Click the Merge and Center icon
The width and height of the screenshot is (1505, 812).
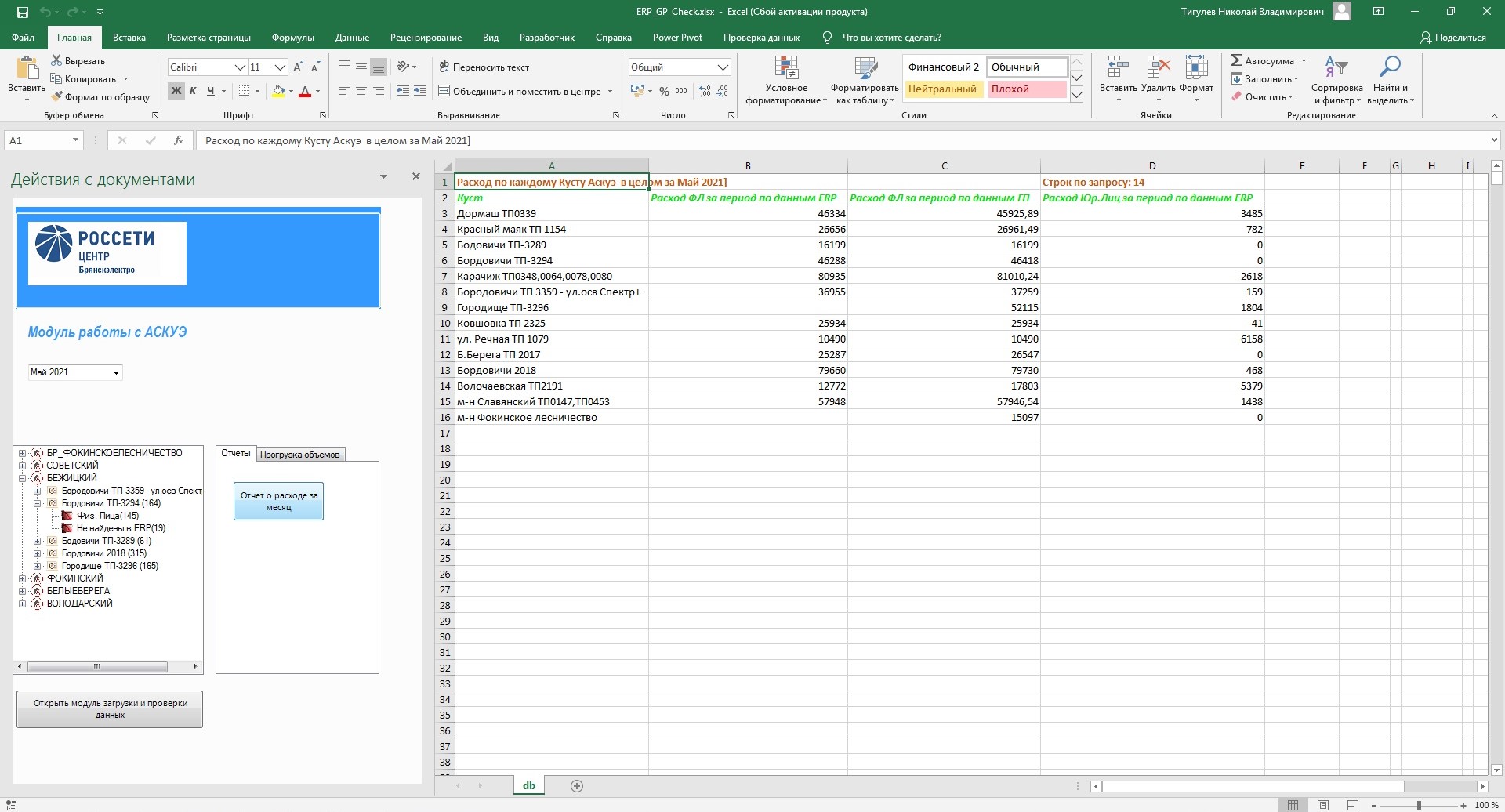coord(444,92)
